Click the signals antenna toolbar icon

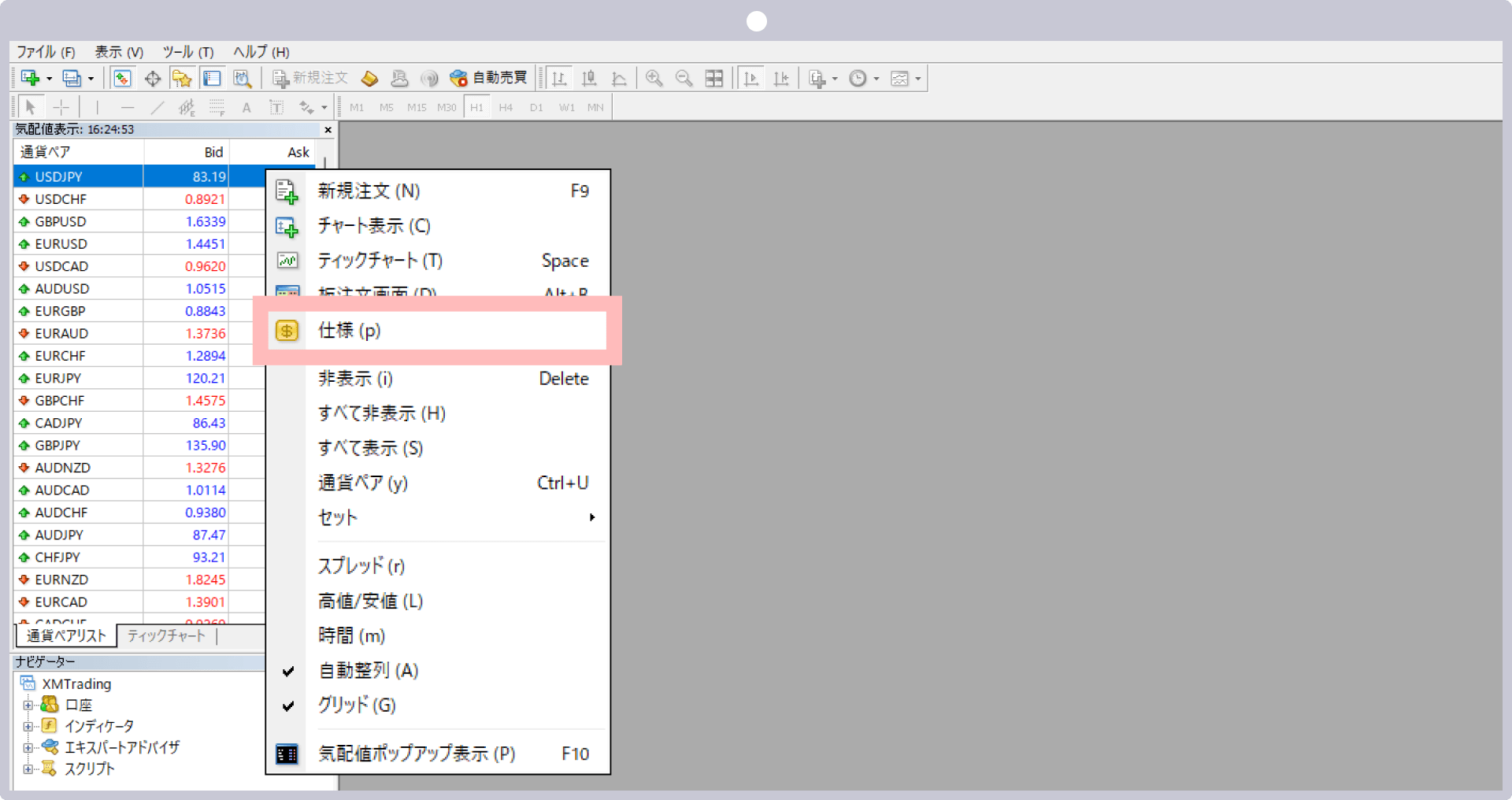(x=429, y=78)
